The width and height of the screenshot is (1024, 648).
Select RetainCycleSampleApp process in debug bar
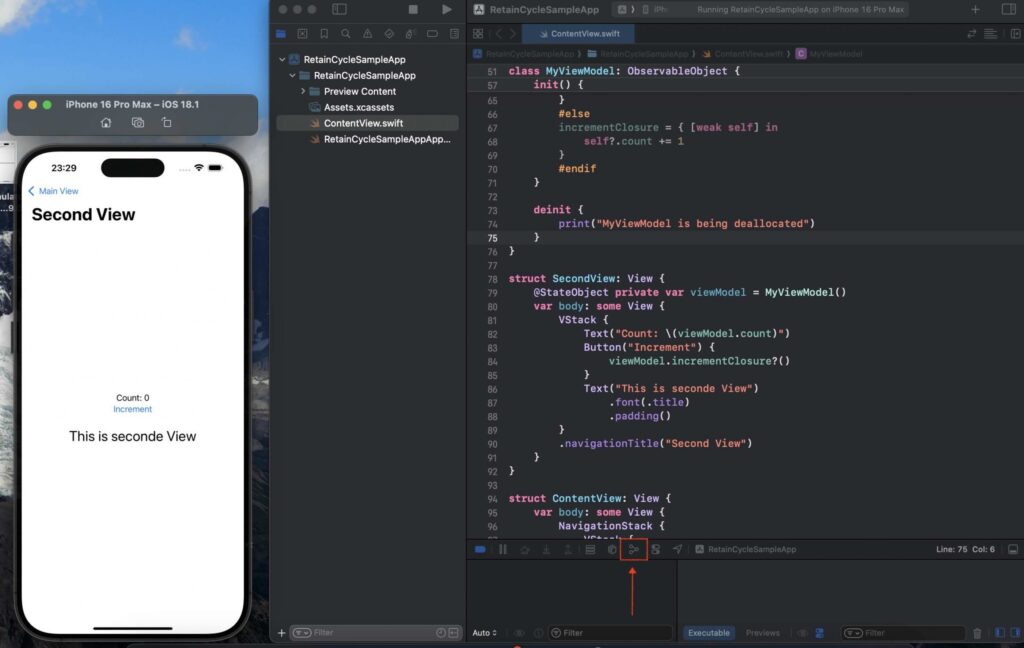coord(745,549)
